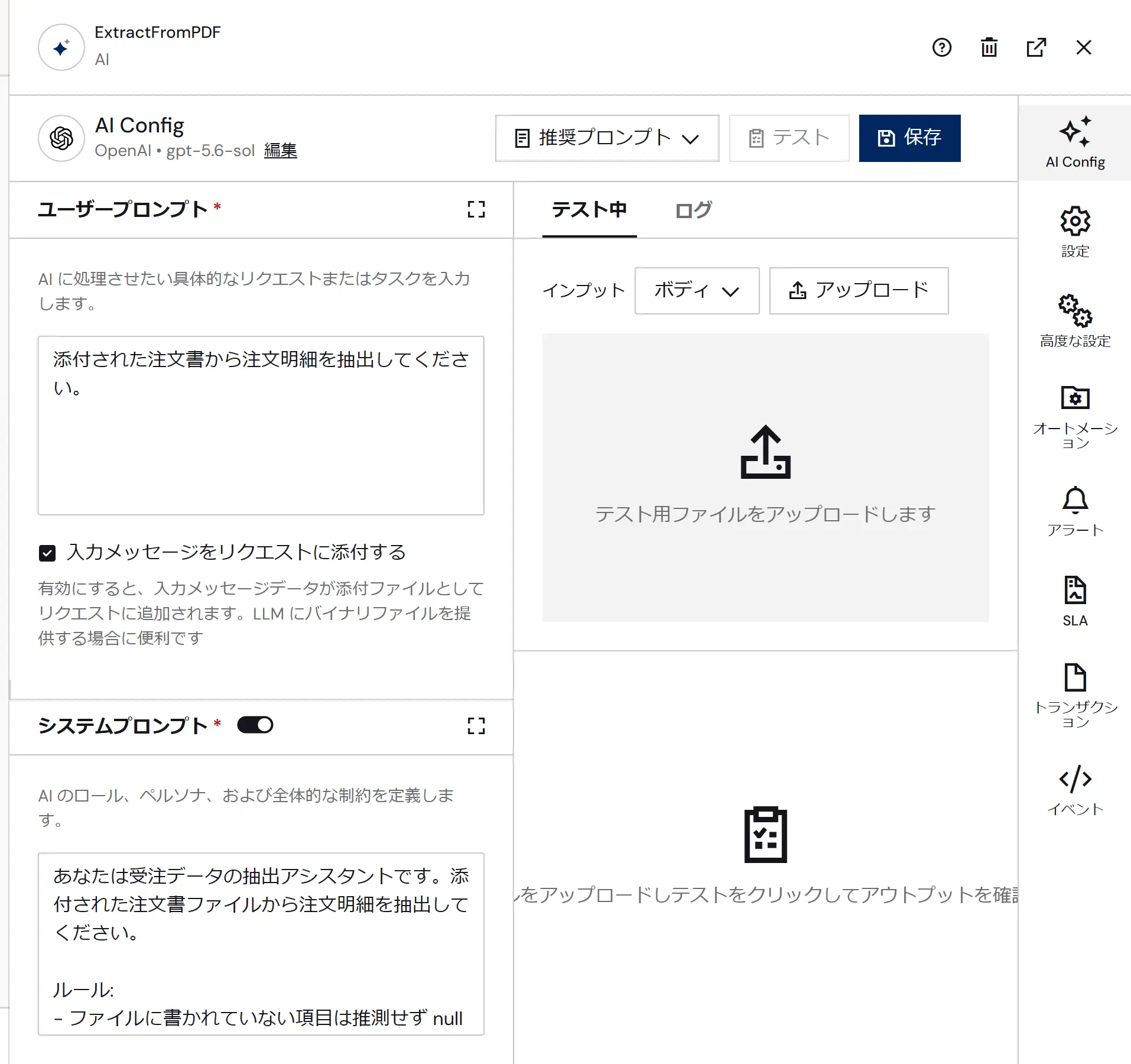Image resolution: width=1131 pixels, height=1064 pixels.
Task: Open トランザクション in the sidebar
Action: pos(1075,696)
